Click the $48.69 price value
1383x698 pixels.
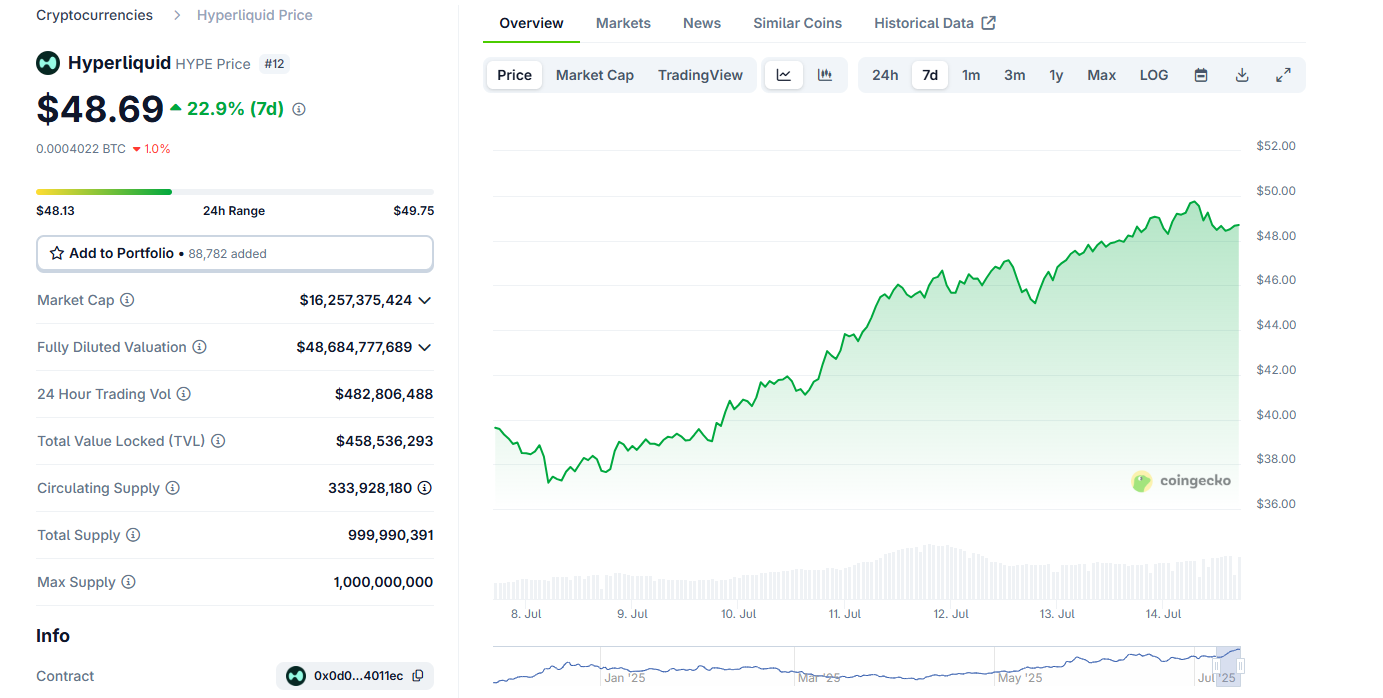[x=100, y=109]
